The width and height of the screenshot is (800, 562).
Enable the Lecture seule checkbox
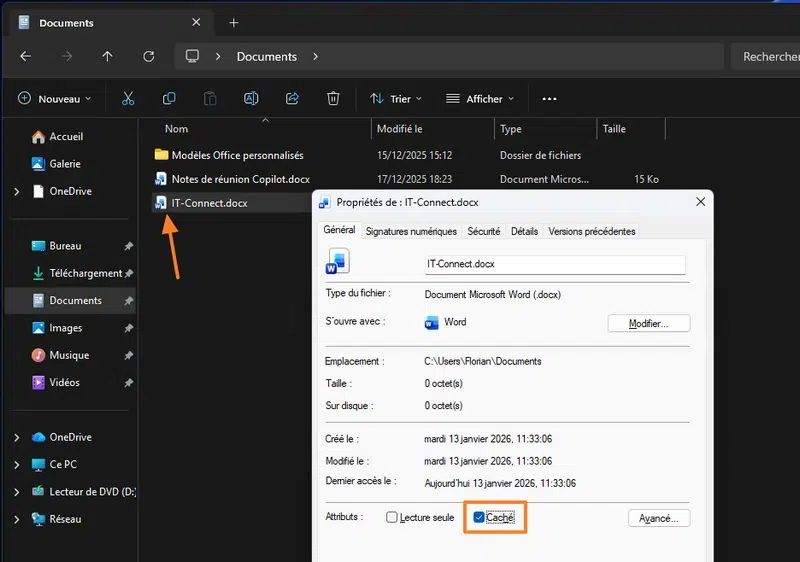392,518
